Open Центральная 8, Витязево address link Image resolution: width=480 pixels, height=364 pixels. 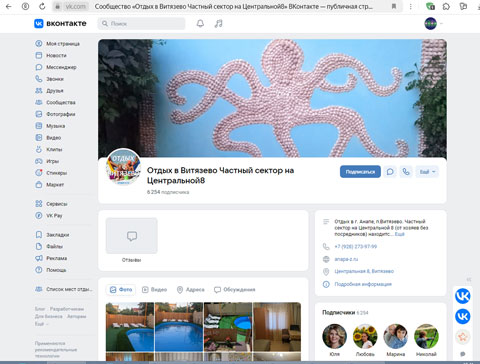point(364,271)
